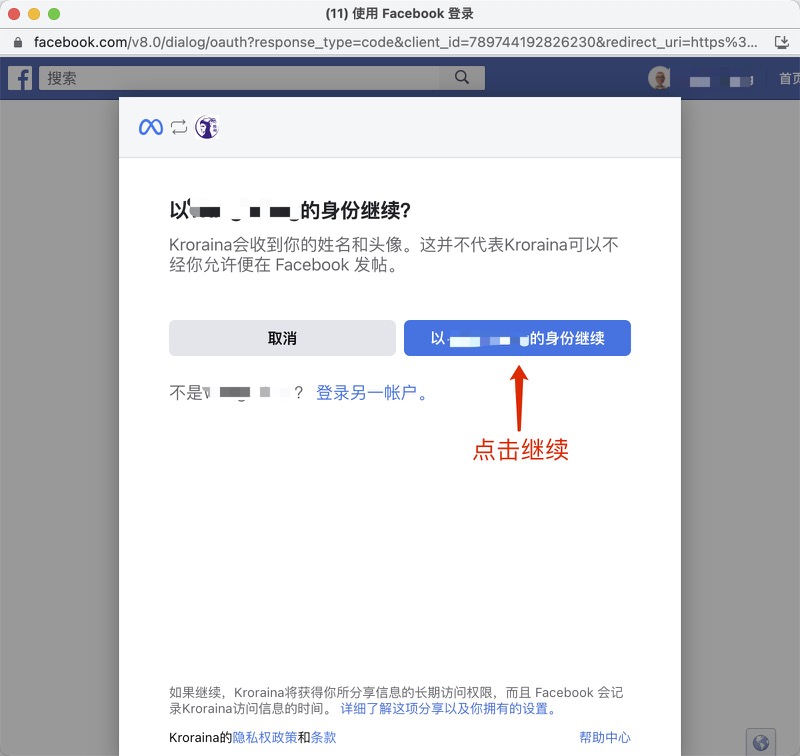Open the profile avatar in header
Screen dimensions: 800x756
tap(659, 78)
